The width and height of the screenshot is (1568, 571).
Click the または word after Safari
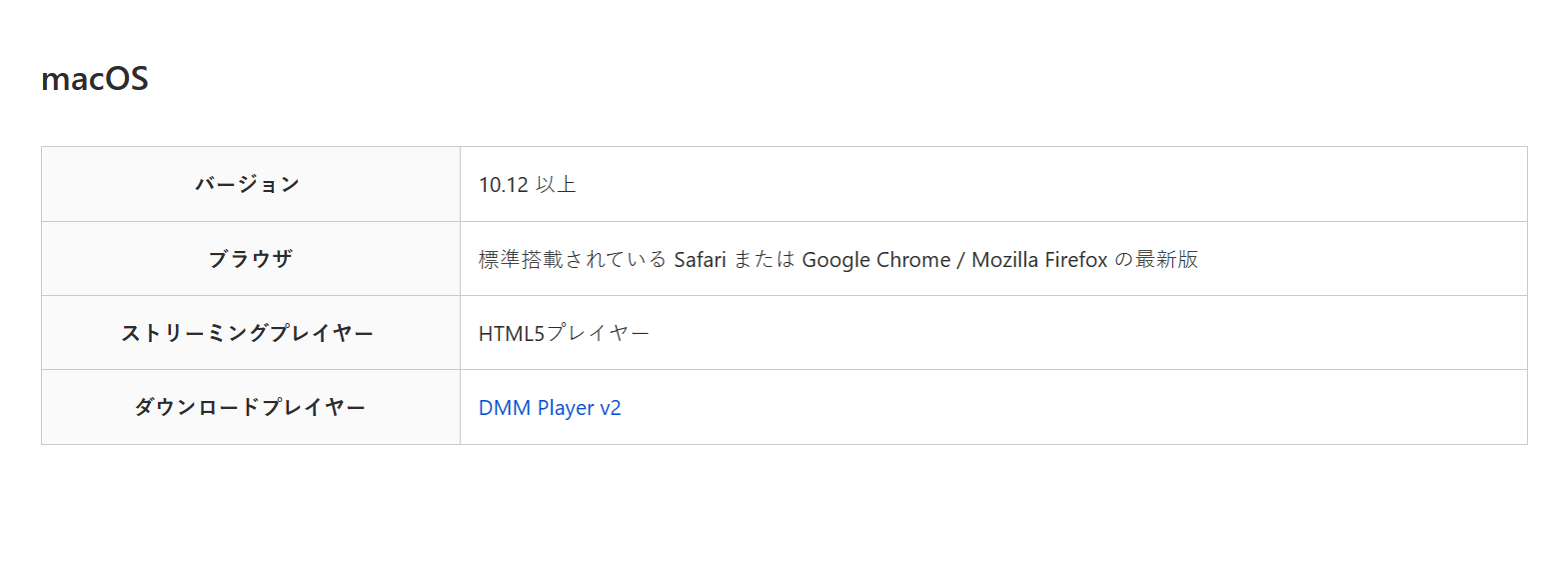tap(764, 260)
